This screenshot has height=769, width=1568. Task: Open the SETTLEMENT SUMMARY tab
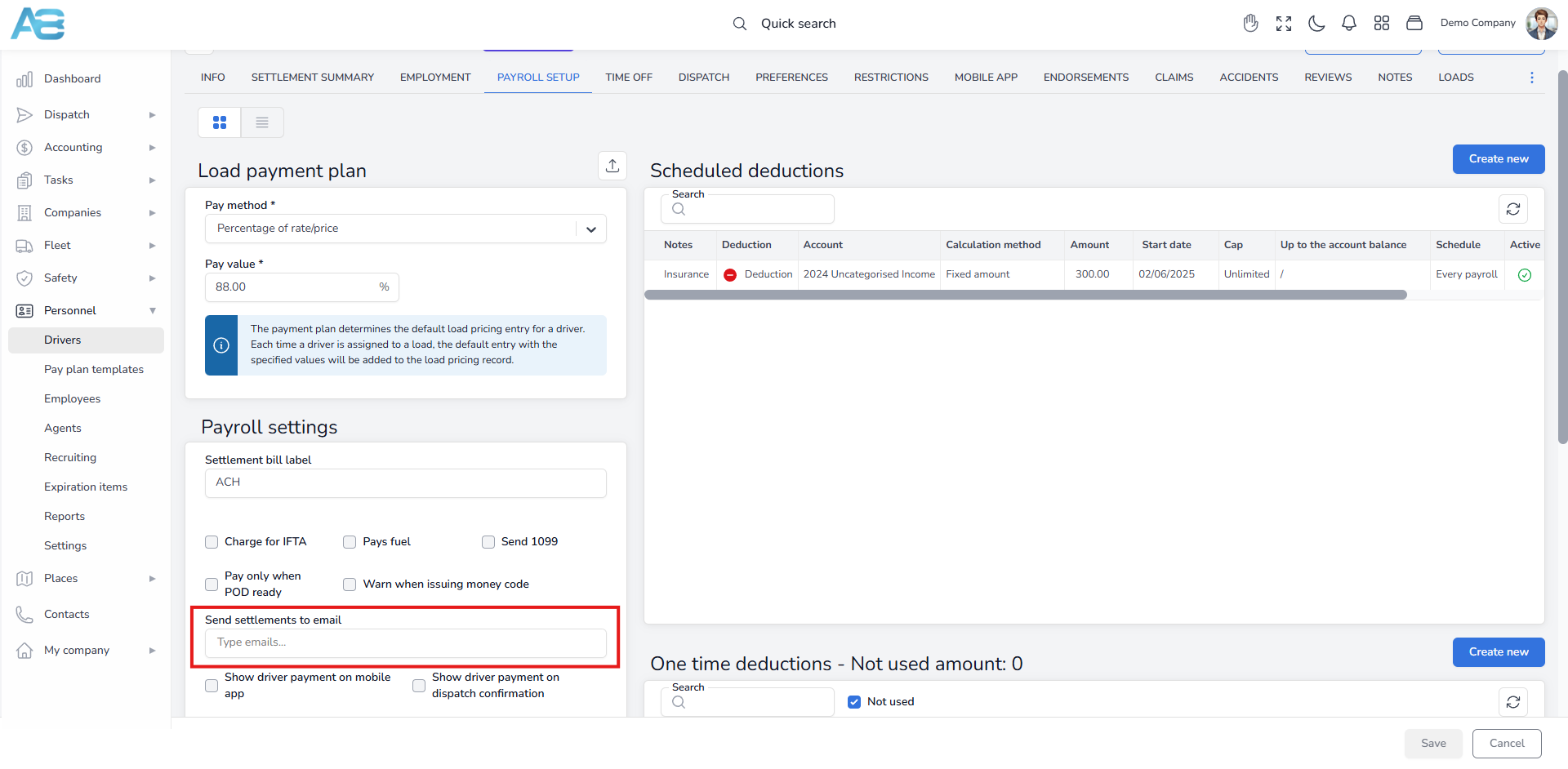click(313, 78)
